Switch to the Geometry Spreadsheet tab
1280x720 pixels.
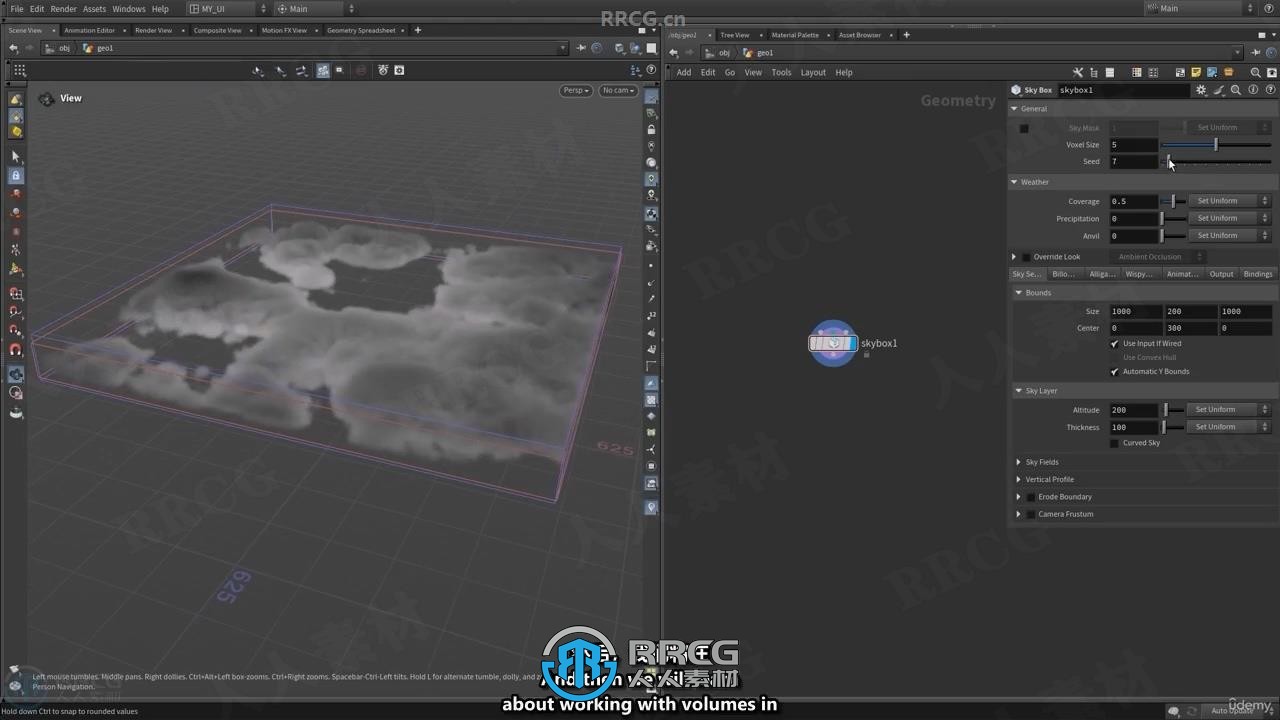(360, 30)
